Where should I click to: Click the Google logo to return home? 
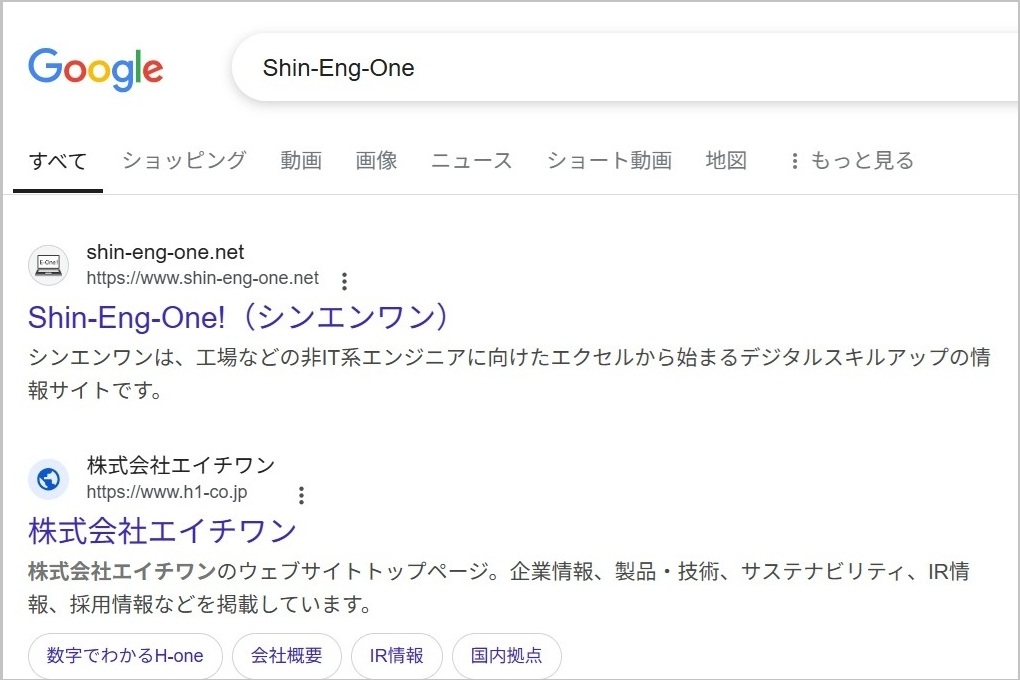pyautogui.click(x=95, y=67)
